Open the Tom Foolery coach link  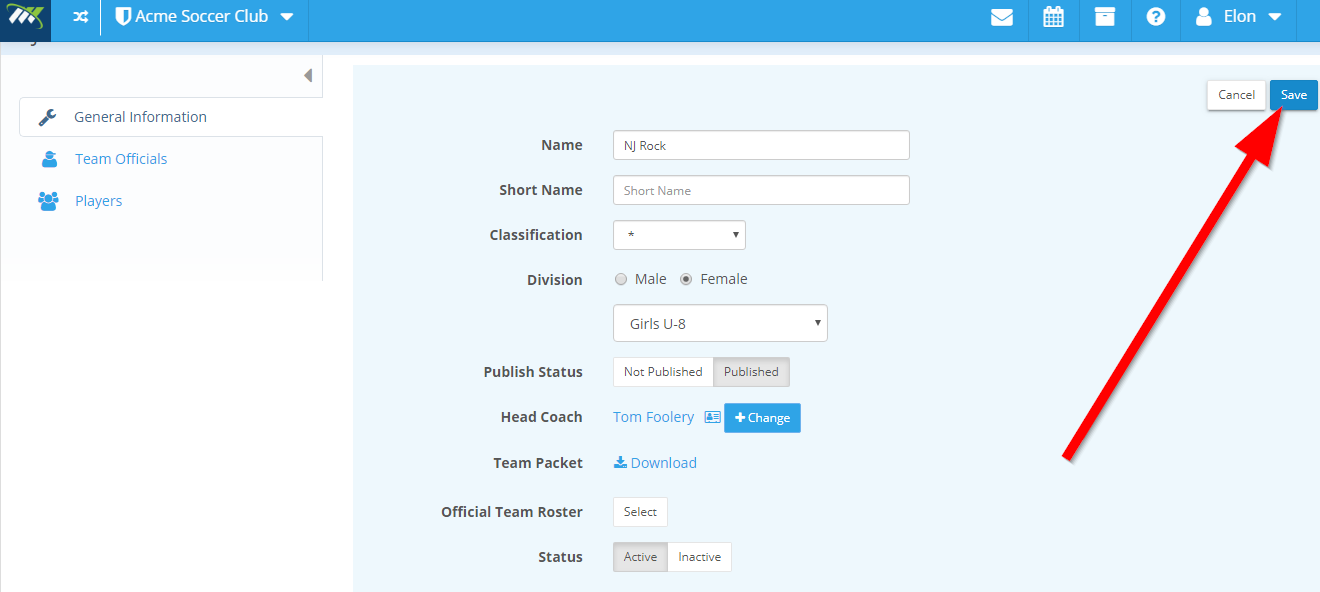(653, 417)
